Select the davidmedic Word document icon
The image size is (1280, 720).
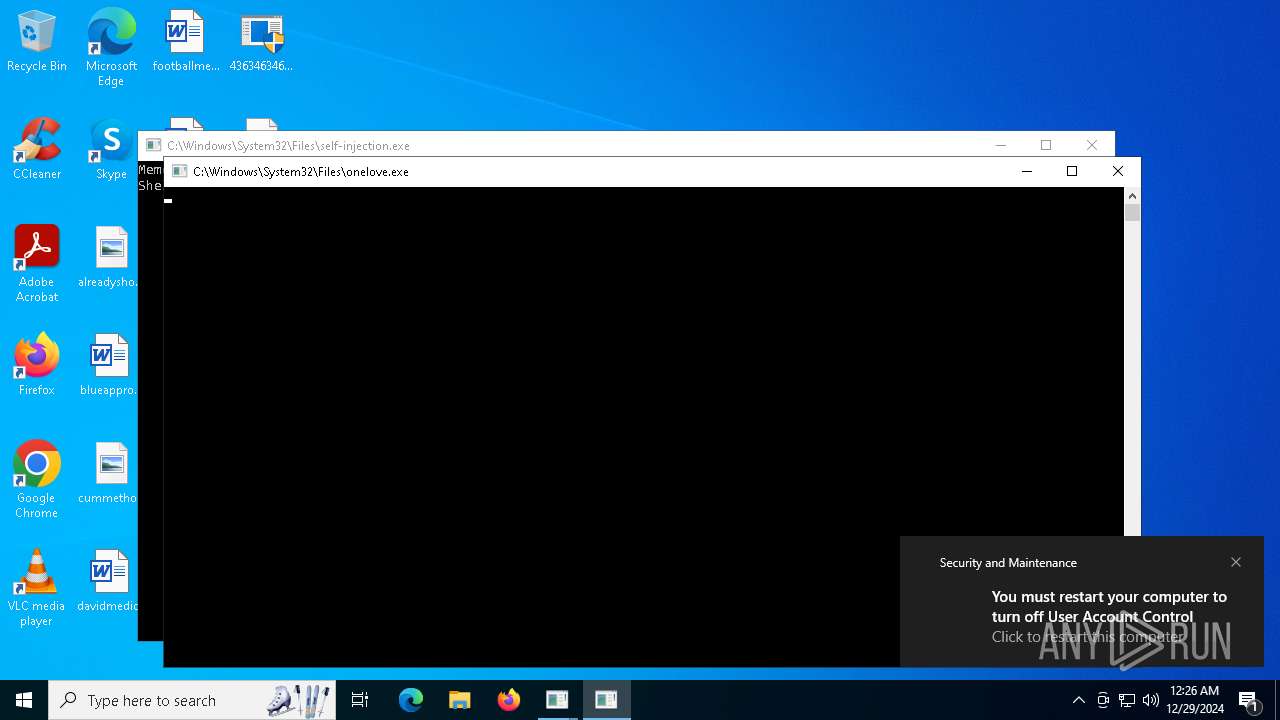pos(109,582)
